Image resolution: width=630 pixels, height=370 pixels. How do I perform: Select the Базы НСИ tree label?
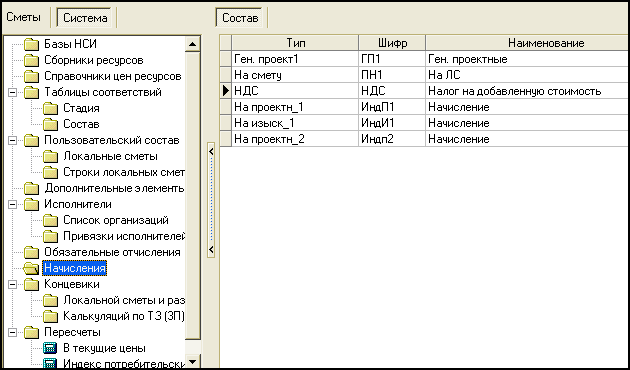coord(70,44)
